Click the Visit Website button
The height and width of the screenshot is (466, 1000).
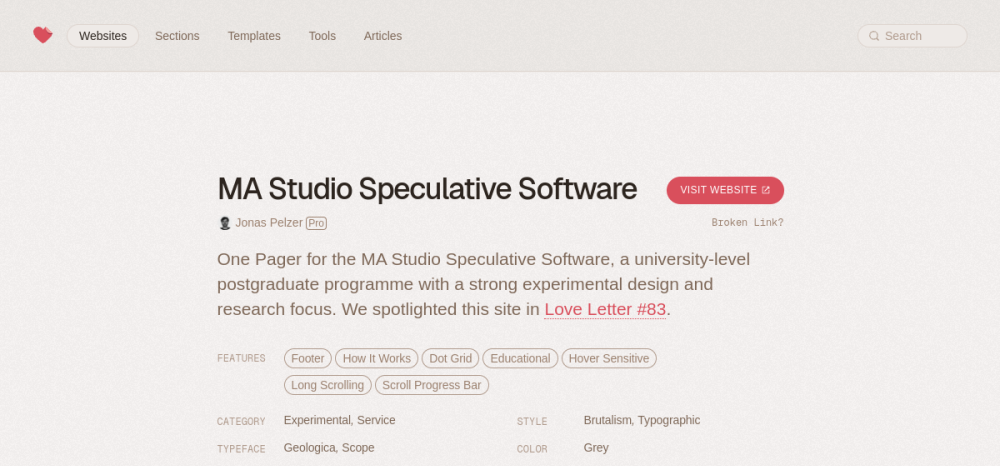coord(725,190)
